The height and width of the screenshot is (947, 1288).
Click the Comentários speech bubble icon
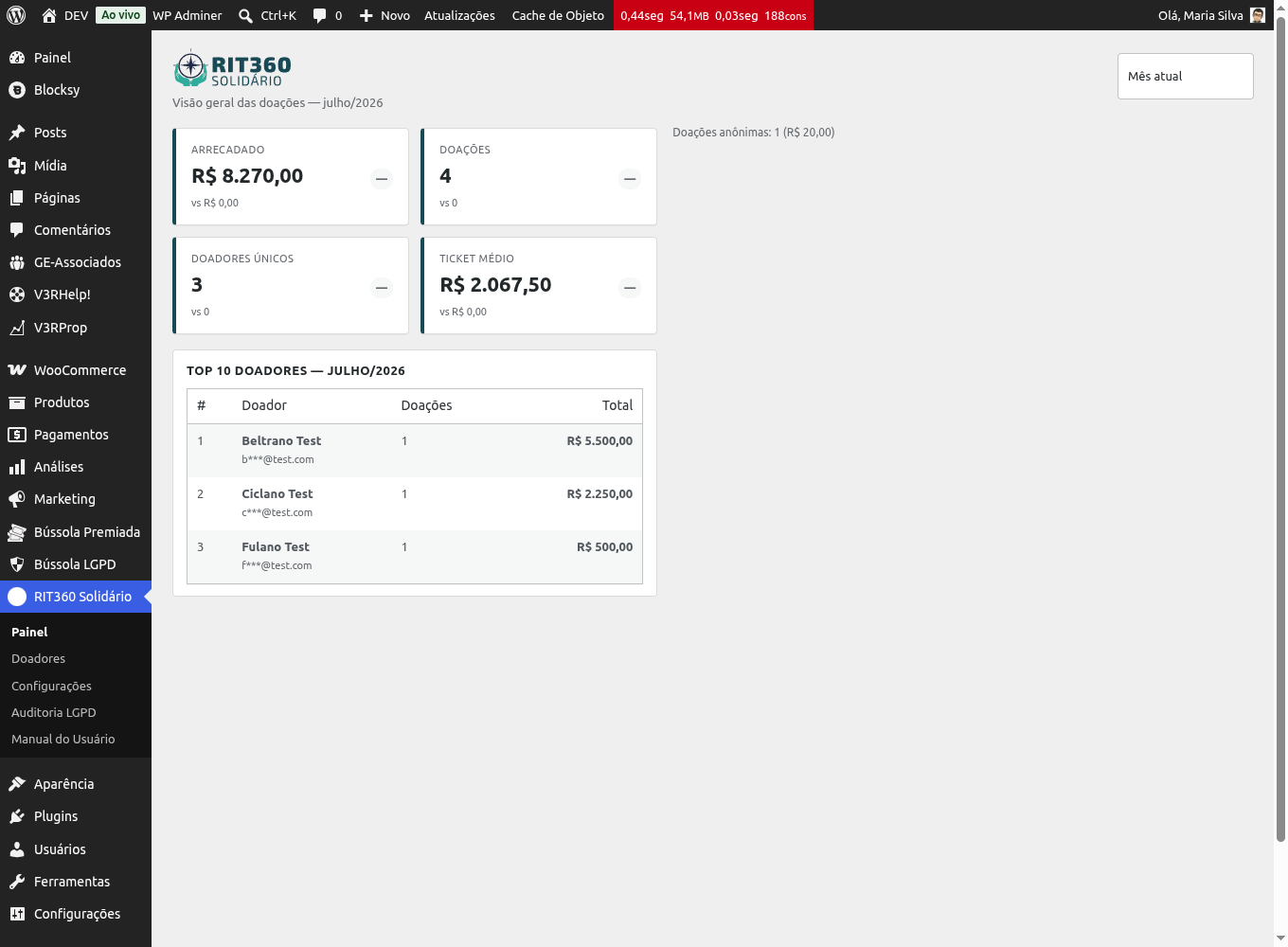(17, 230)
